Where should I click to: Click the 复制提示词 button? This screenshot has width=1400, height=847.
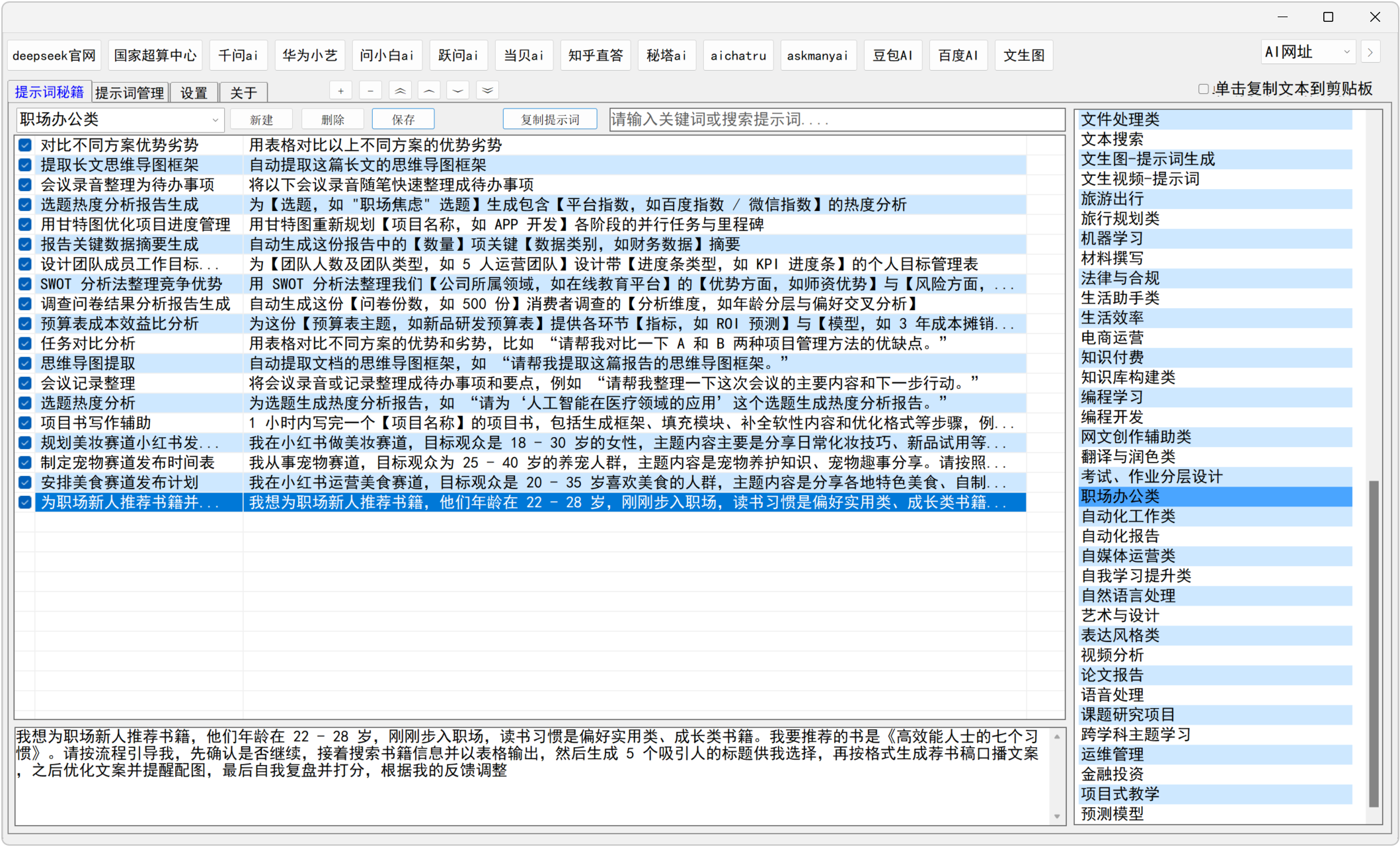(x=550, y=120)
